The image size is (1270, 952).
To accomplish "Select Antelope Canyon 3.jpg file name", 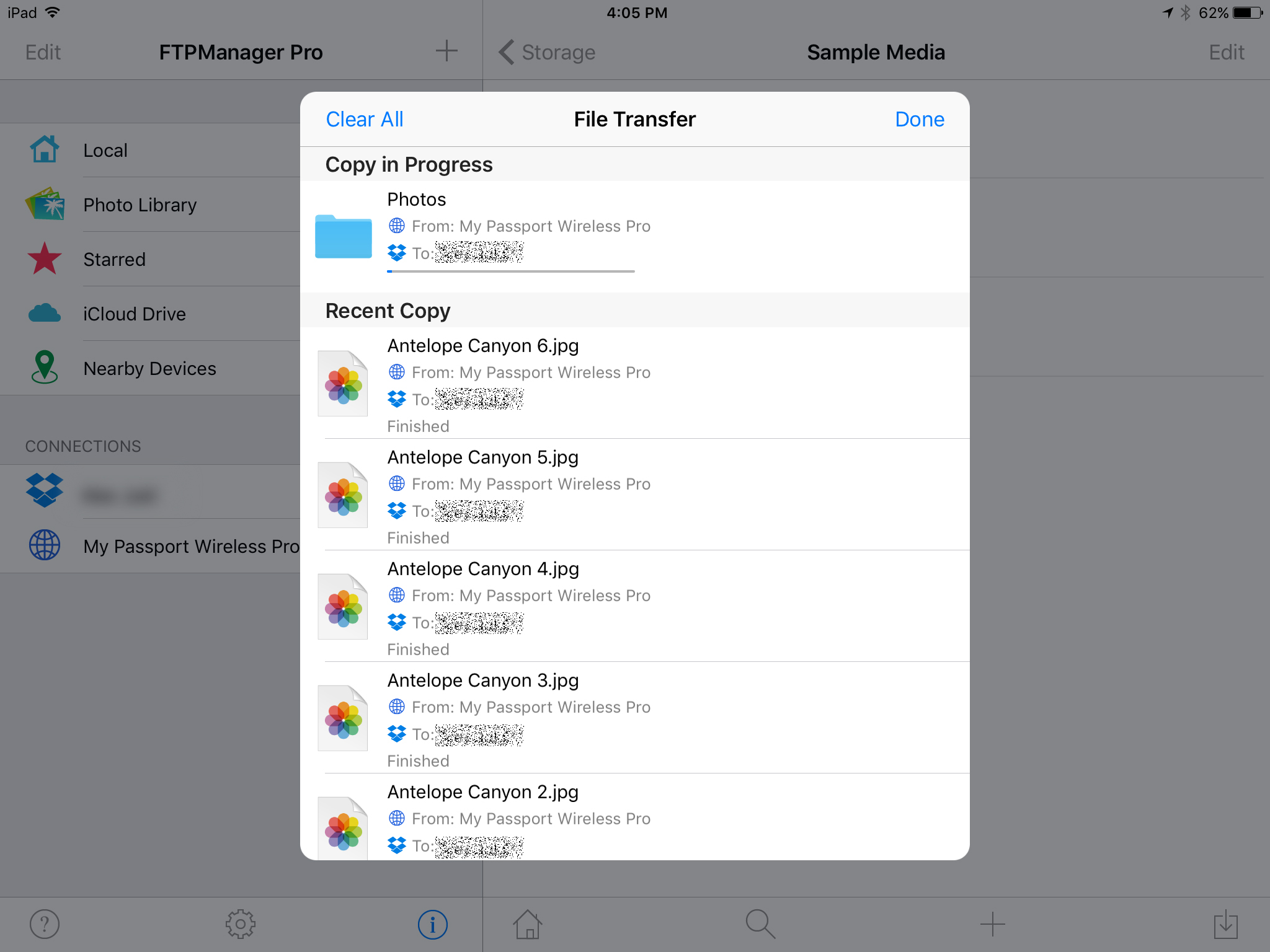I will point(483,681).
